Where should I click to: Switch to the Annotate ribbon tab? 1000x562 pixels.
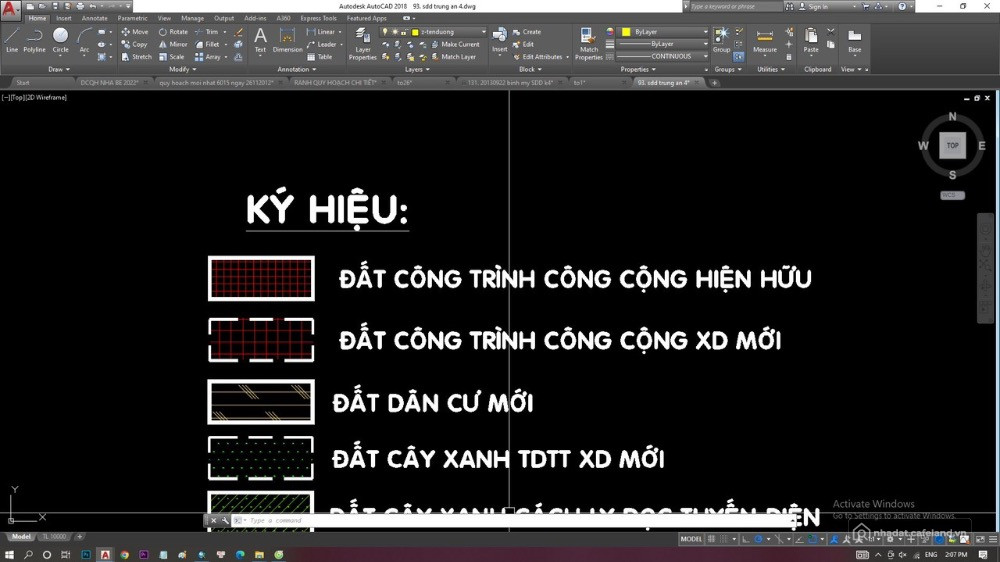click(x=94, y=18)
